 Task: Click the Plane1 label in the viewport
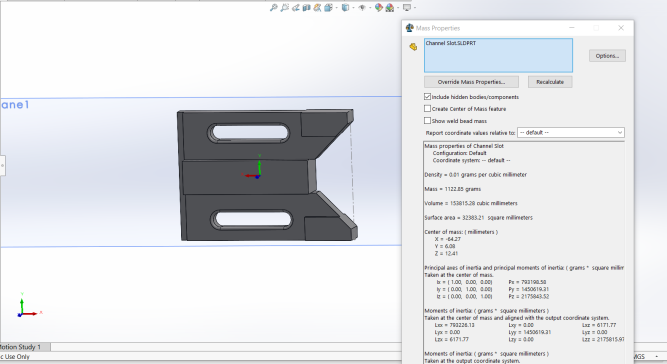[15, 105]
